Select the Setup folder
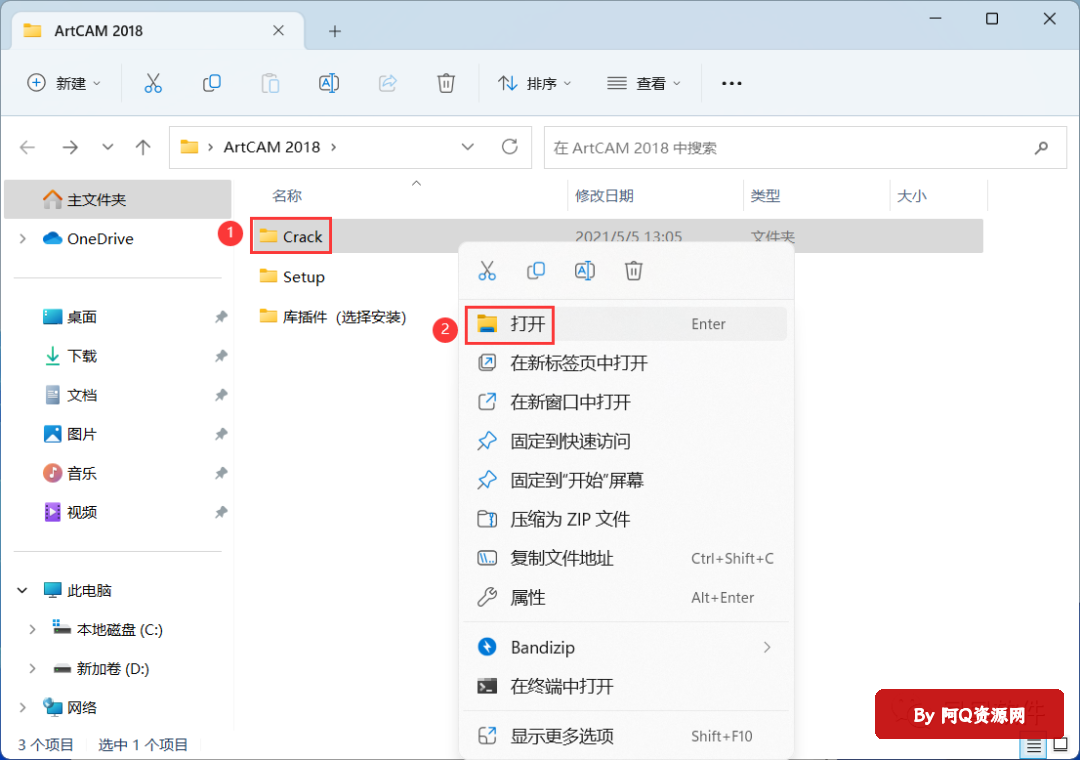Viewport: 1080px width, 760px height. [291, 277]
